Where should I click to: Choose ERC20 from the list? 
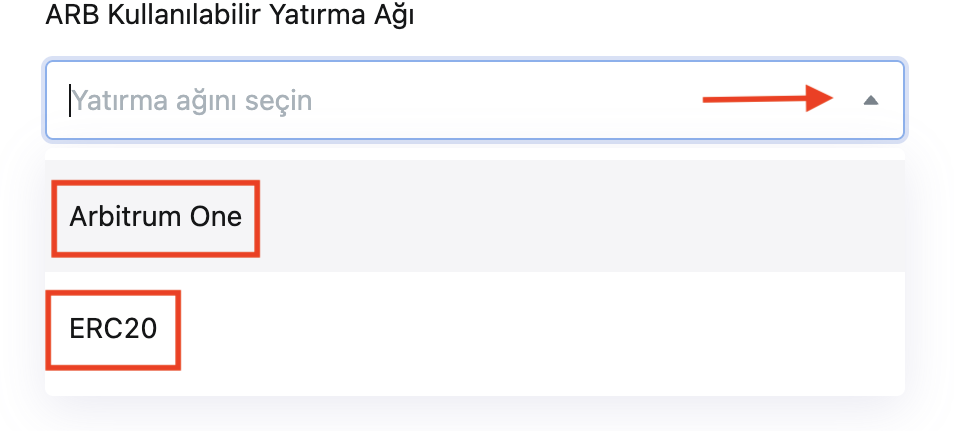click(475, 328)
